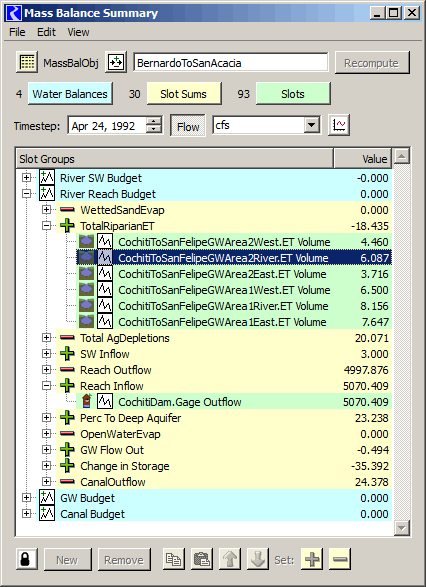Viewport: 426px width, 587px height.
Task: Collapse the TotalRiparianET slot sum
Action: pos(46,225)
